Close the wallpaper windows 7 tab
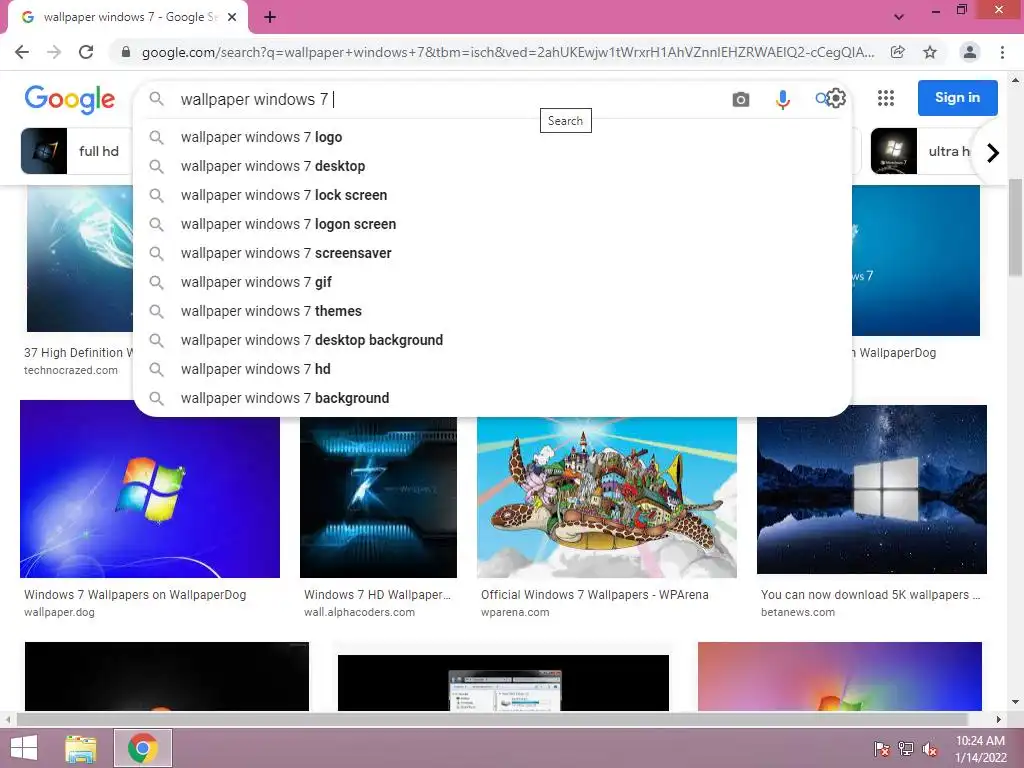The height and width of the screenshot is (768, 1024). 232,17
